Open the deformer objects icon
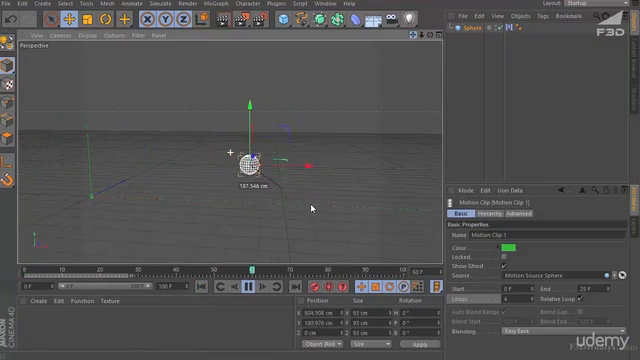 (356, 19)
